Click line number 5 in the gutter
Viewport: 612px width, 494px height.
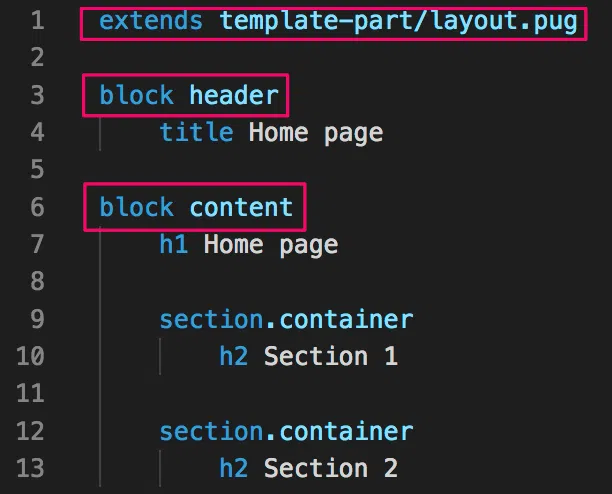click(37, 169)
